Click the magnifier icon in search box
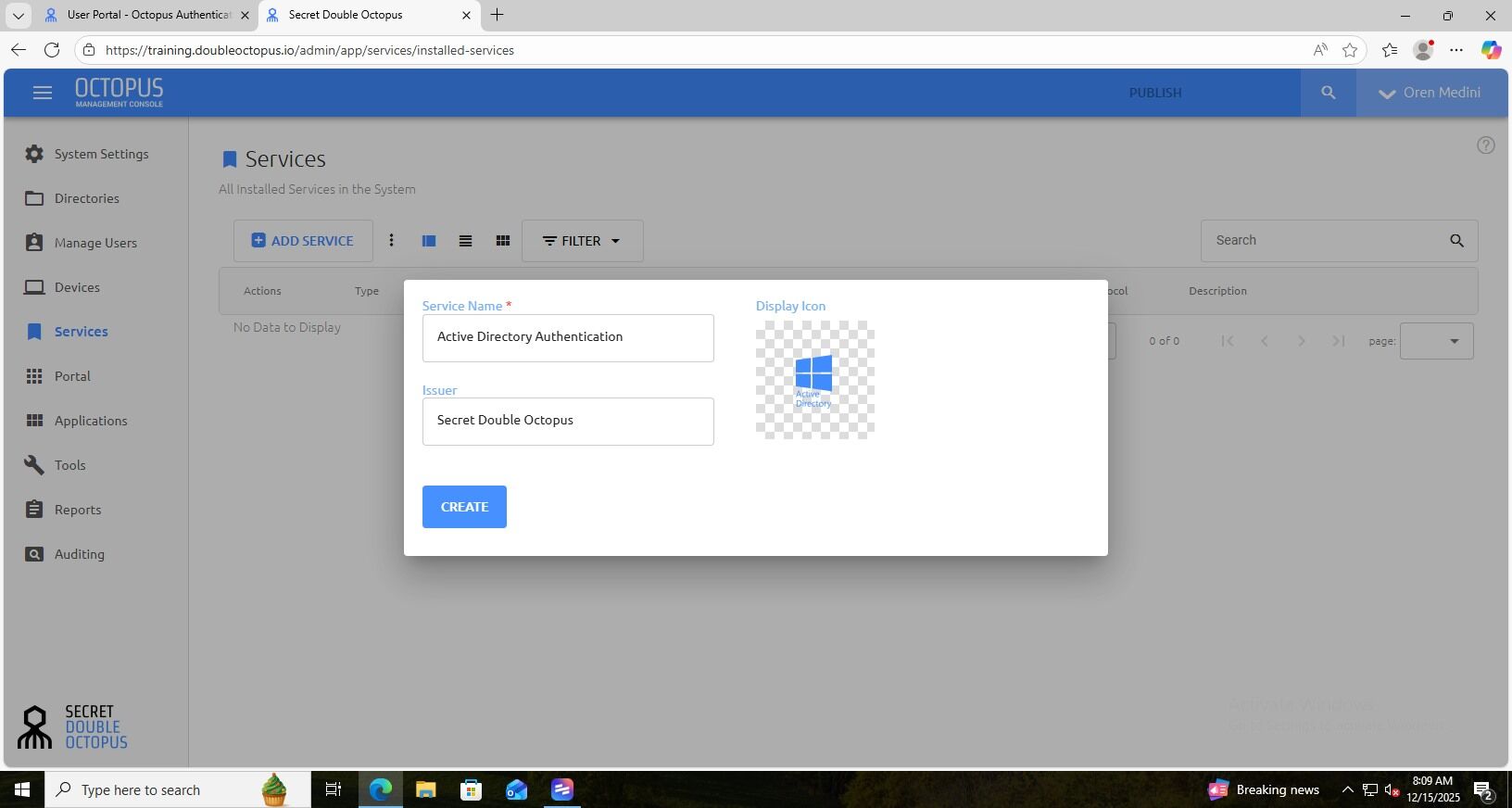 1456,241
